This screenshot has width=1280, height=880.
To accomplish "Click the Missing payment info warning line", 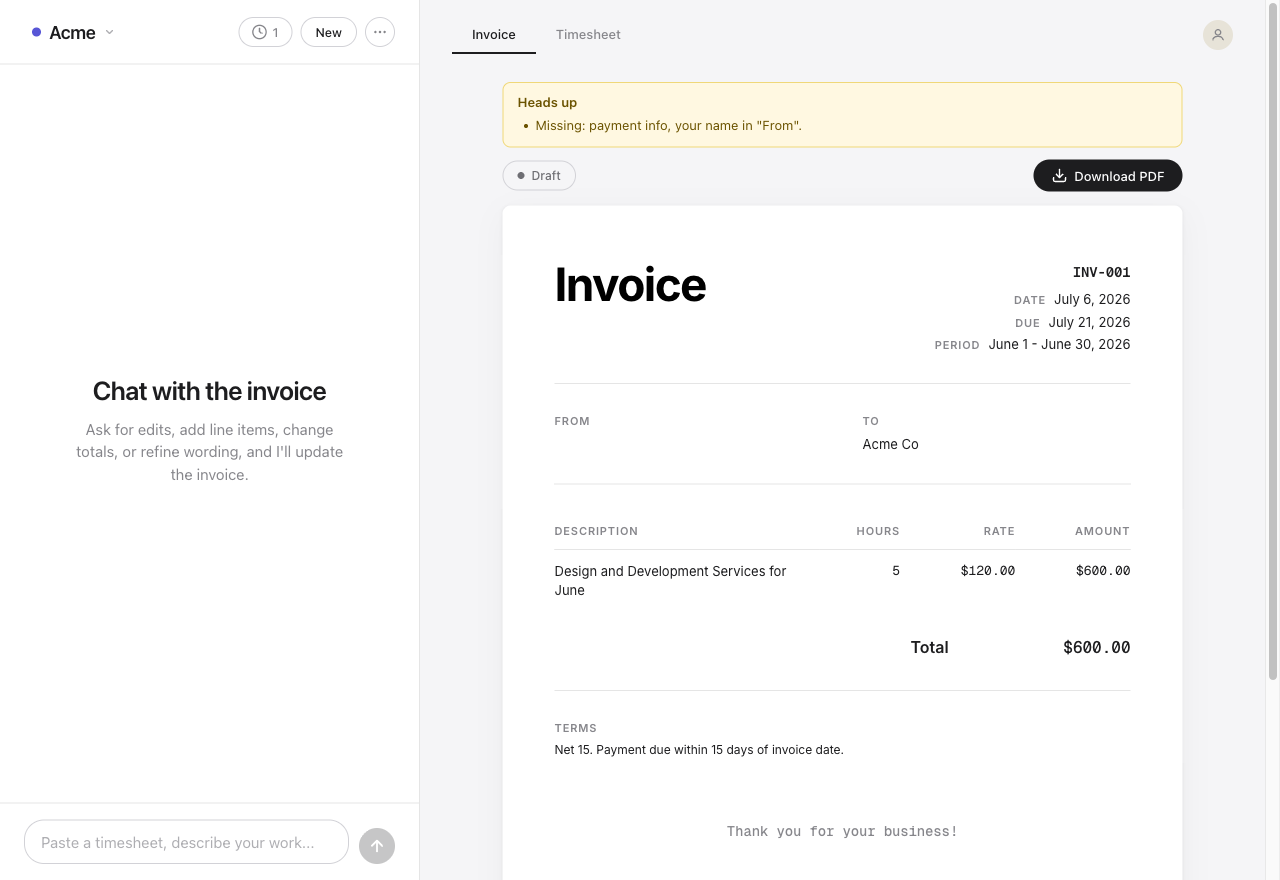I will tap(668, 125).
